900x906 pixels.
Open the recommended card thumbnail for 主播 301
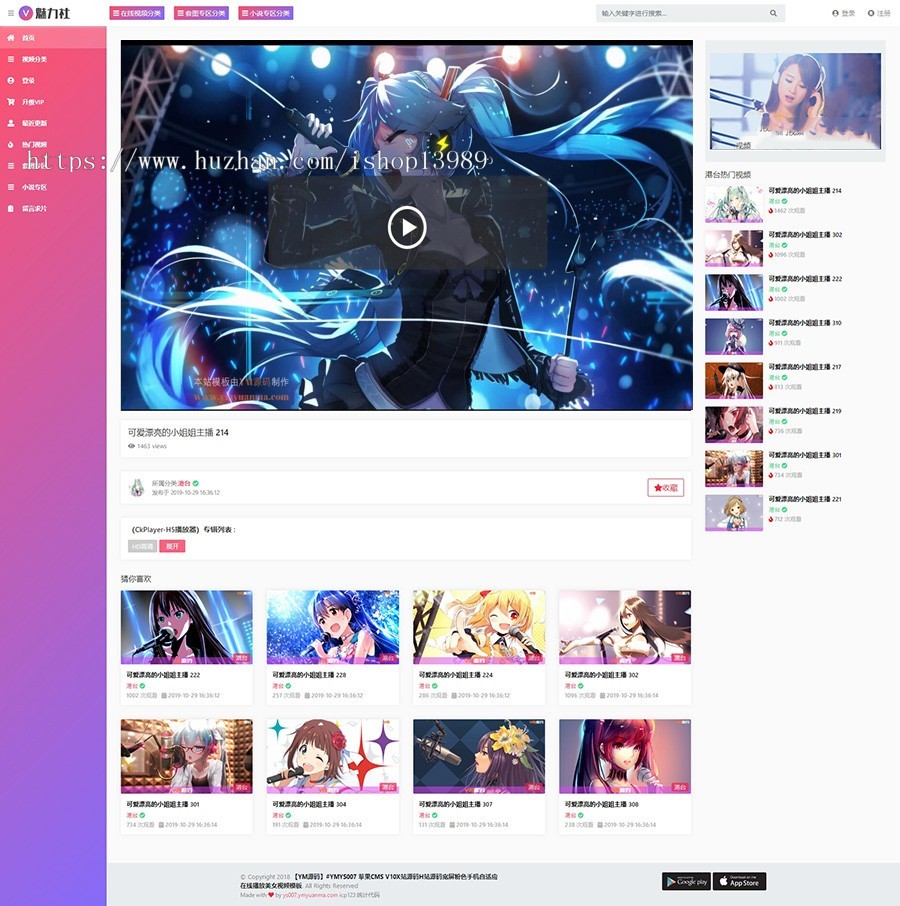pyautogui.click(x=187, y=756)
